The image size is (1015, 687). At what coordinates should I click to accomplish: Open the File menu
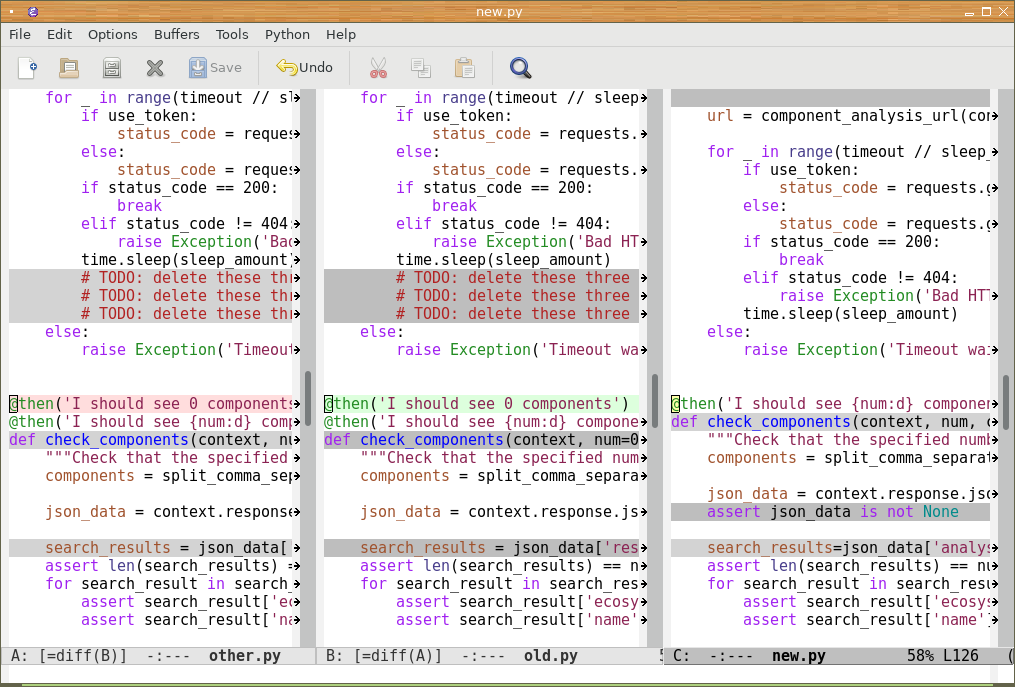point(20,34)
